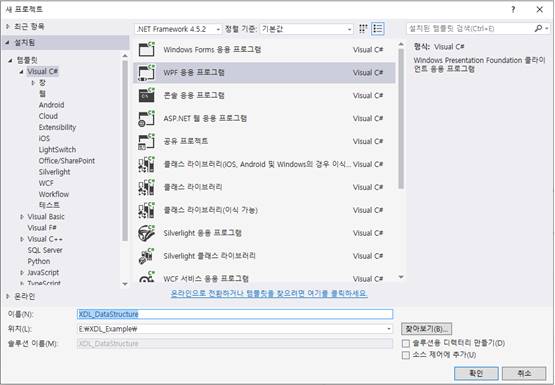Image resolution: width=555 pixels, height=385 pixels.
Task: Click the Silverlight 응용 프로그램 icon
Action: tap(146, 233)
